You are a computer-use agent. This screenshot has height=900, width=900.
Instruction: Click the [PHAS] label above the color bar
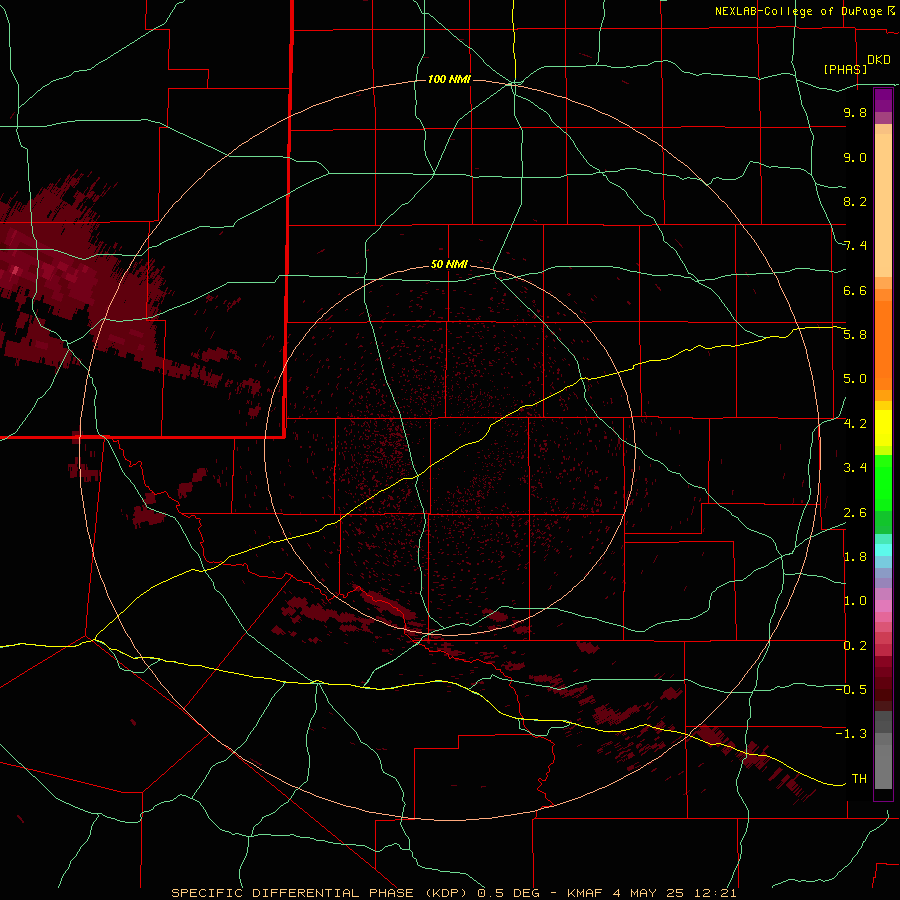[x=845, y=69]
